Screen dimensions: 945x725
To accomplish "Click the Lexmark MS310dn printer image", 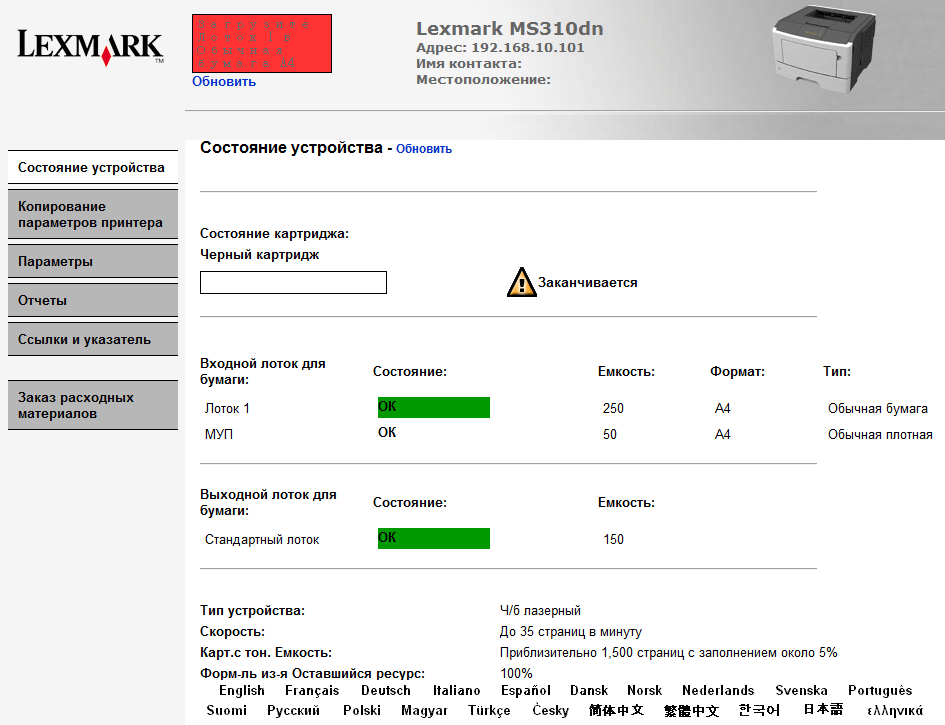I will point(824,49).
